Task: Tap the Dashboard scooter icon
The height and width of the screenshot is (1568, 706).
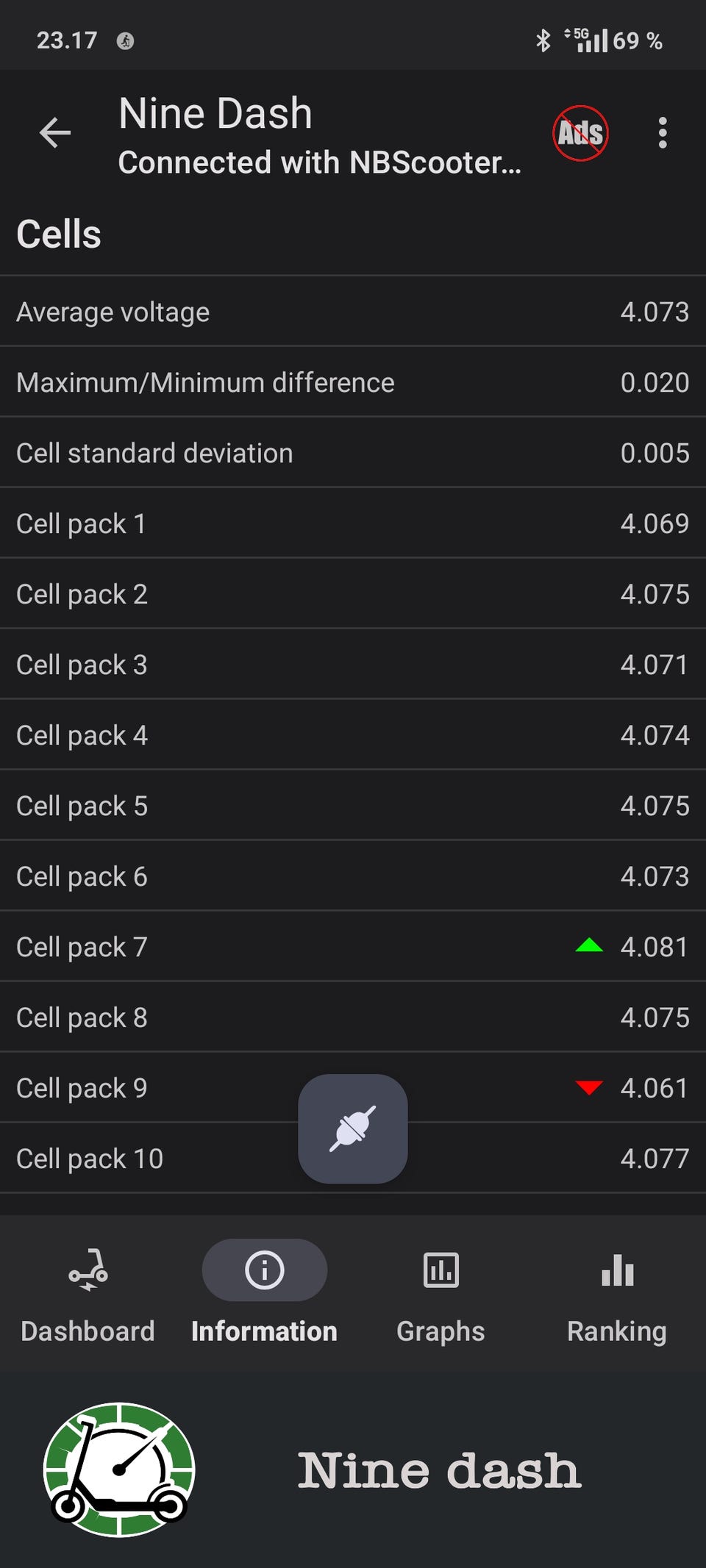Action: (88, 1270)
